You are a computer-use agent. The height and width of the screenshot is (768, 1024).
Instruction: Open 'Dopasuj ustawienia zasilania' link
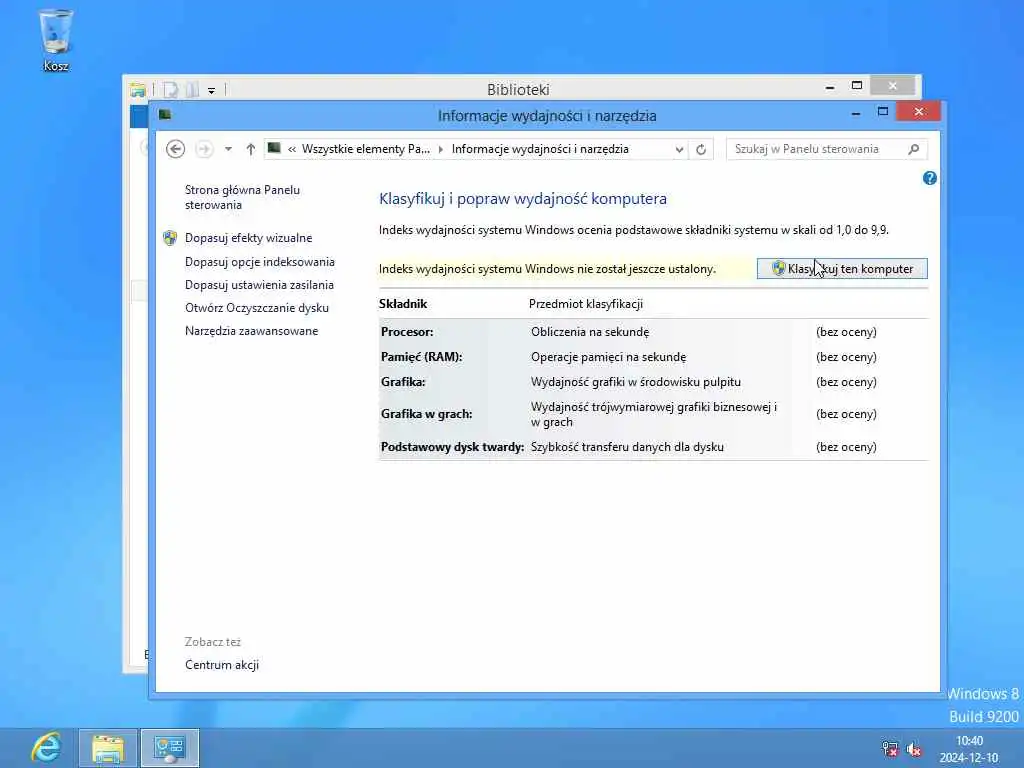point(259,285)
